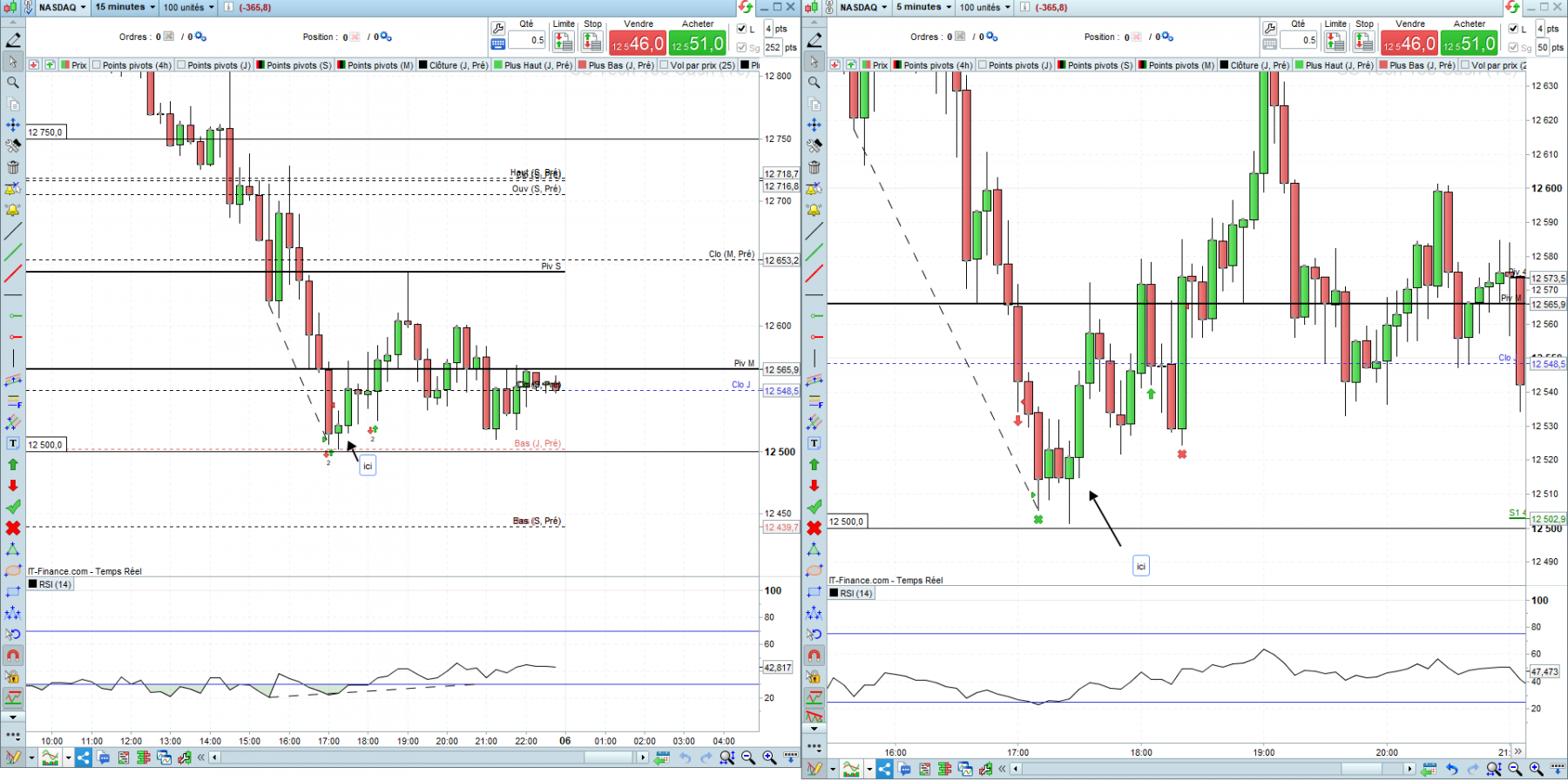Click the Stop order button in right chart
The height and width of the screenshot is (781, 1568).
click(1364, 41)
